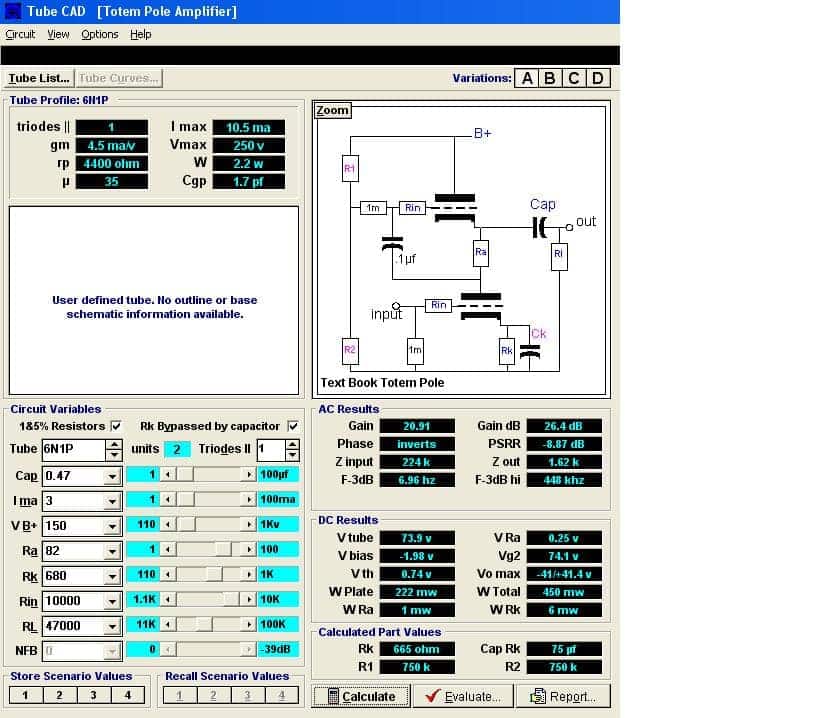Click RL slider right arrow
Viewport: 840px width, 718px height.
pyautogui.click(x=249, y=624)
